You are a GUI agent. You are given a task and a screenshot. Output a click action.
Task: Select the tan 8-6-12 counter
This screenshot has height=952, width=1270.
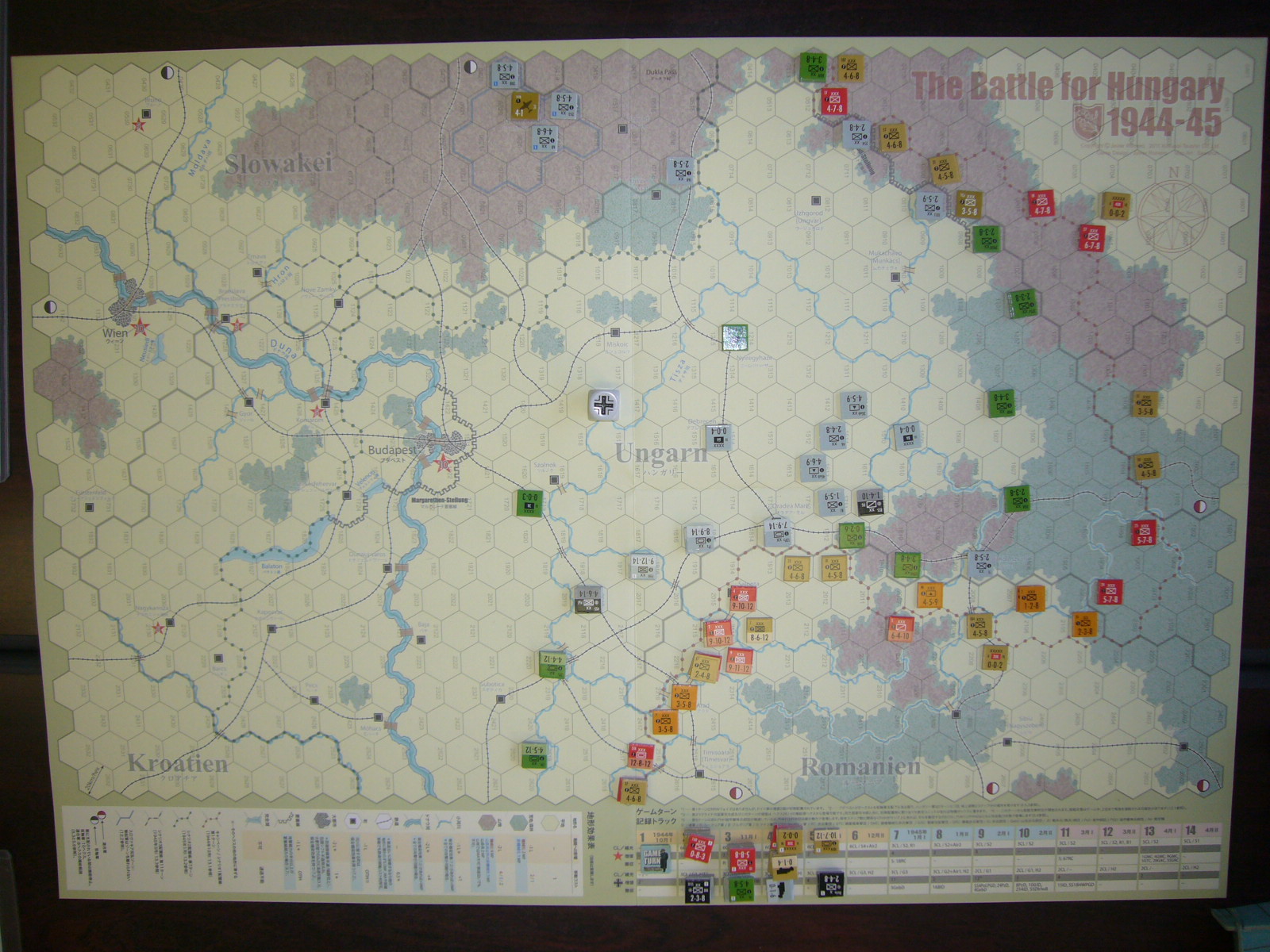tap(759, 631)
